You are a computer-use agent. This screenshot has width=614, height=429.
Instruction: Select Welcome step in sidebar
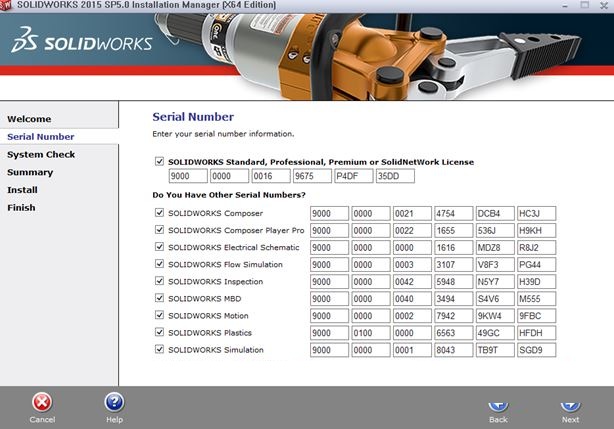coord(29,119)
